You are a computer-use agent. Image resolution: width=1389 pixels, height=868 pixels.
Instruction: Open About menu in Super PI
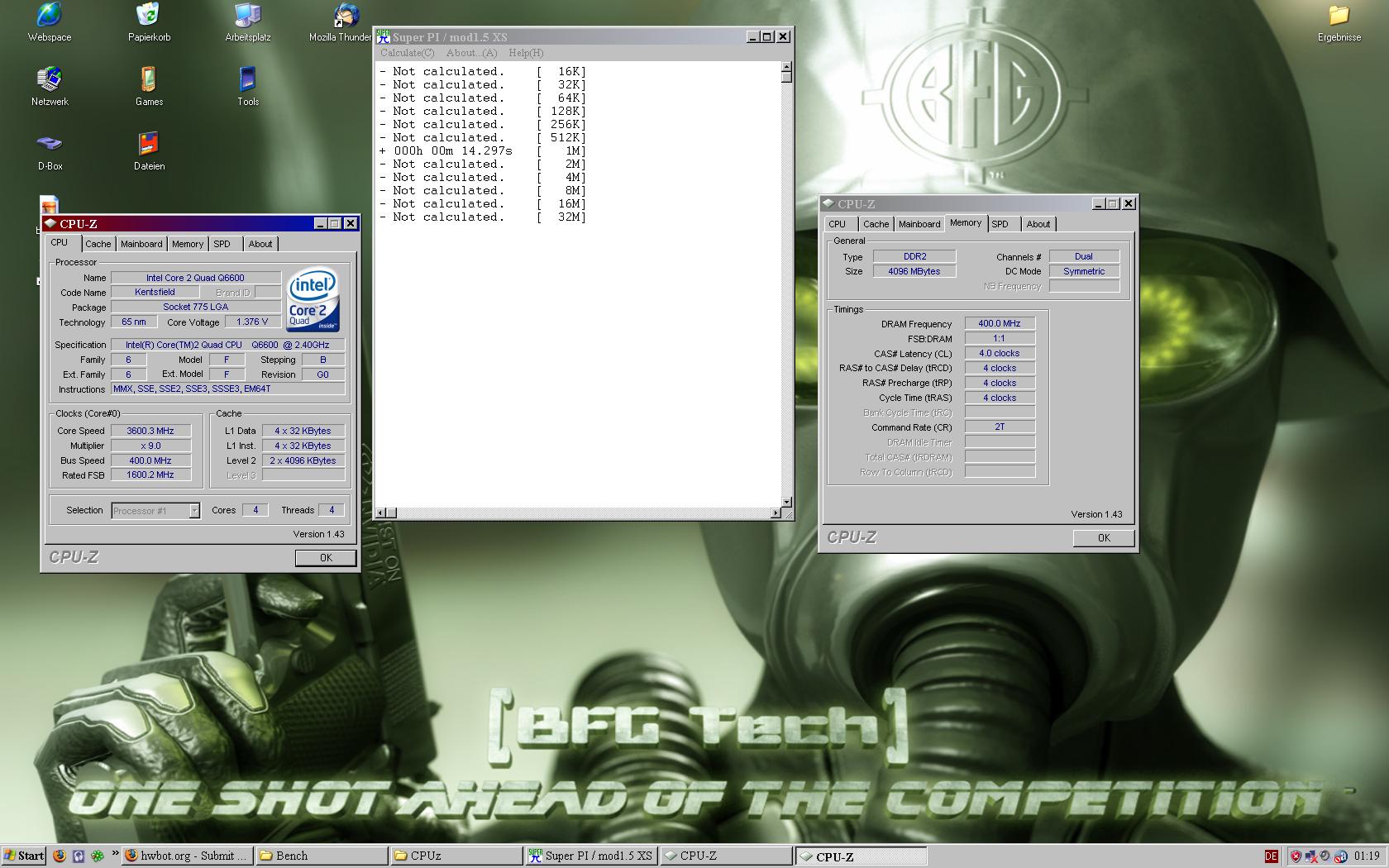tap(471, 53)
